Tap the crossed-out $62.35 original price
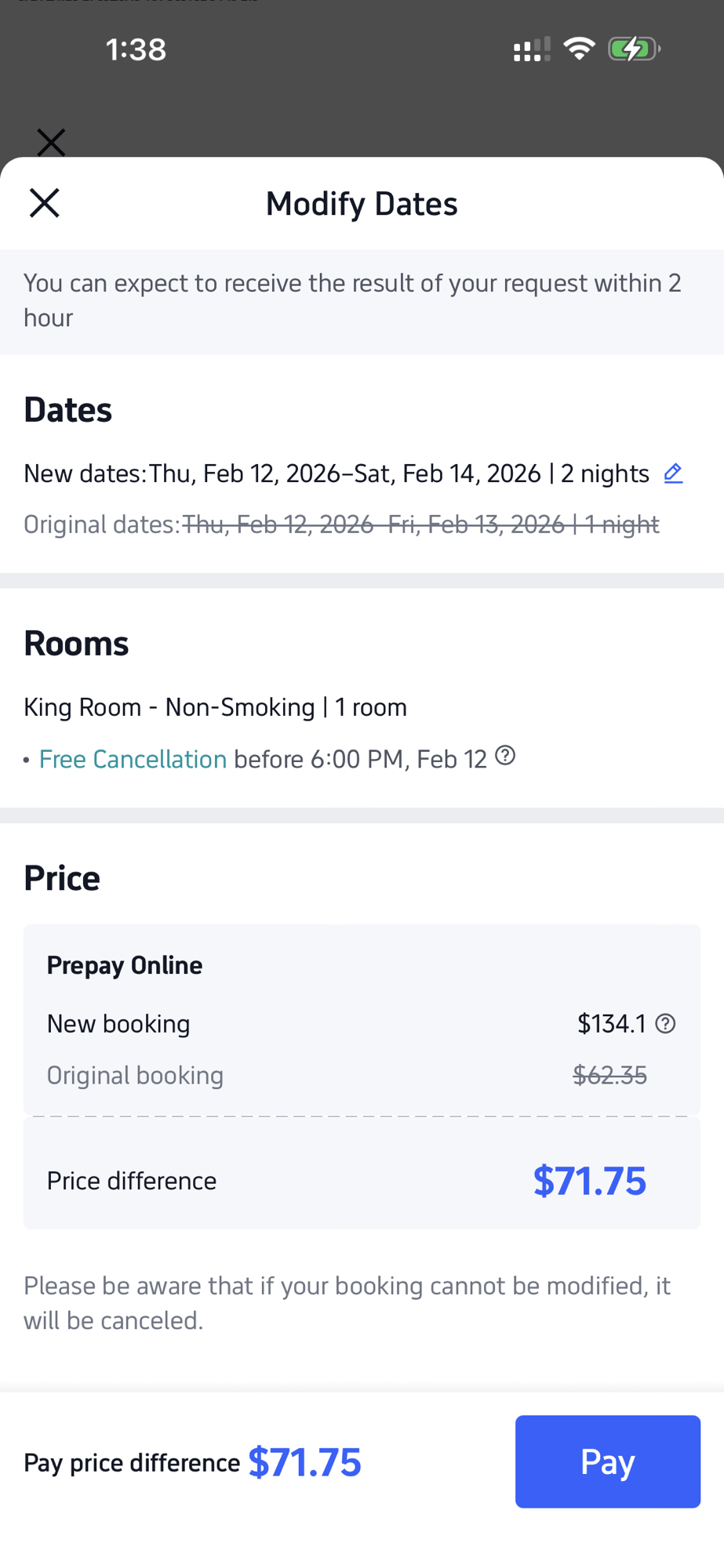The height and width of the screenshot is (1568, 724). [x=609, y=1075]
